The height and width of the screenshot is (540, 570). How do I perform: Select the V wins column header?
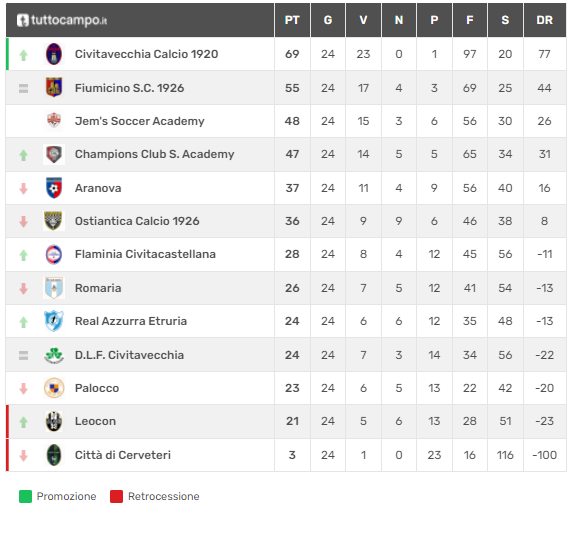pos(363,20)
